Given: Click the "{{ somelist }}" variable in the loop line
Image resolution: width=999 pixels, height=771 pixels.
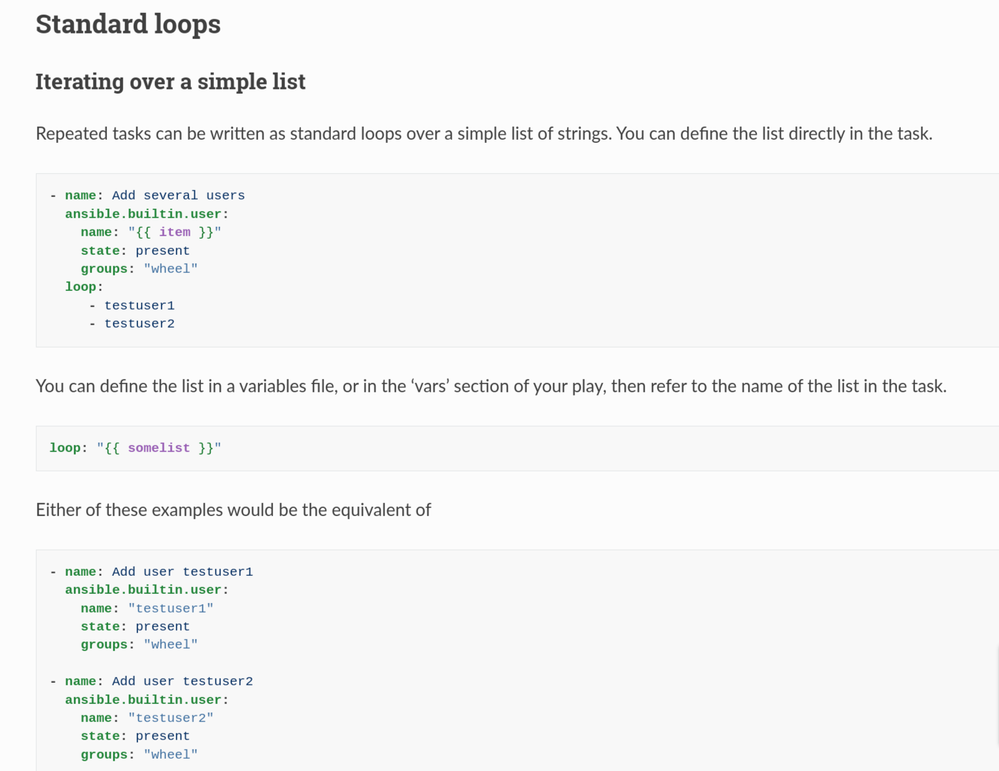Looking at the screenshot, I should point(158,448).
